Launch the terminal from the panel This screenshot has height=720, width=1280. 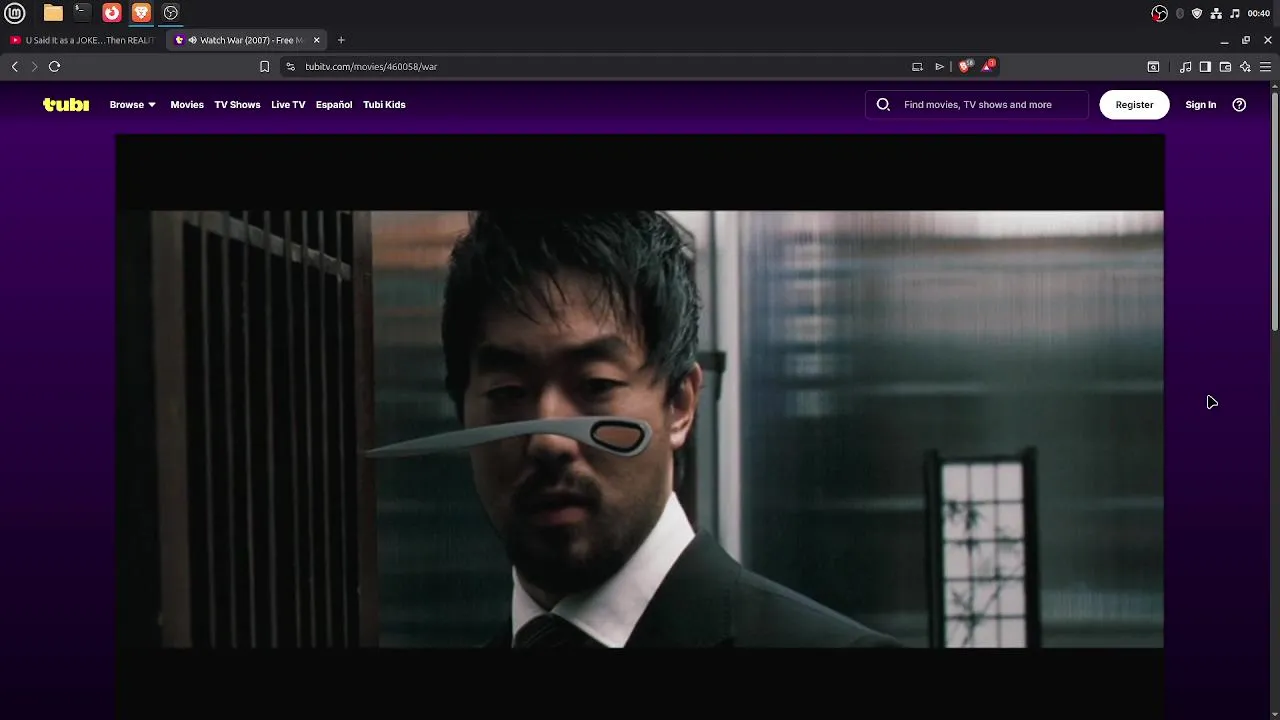tap(82, 13)
